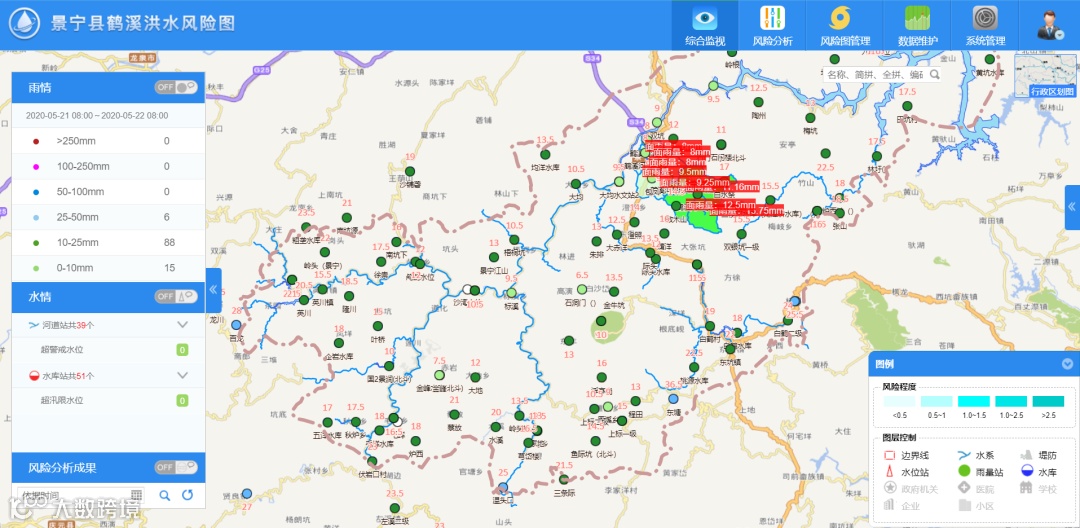Click the 超警戒水位 count badge
The image size is (1080, 528).
coord(183,350)
